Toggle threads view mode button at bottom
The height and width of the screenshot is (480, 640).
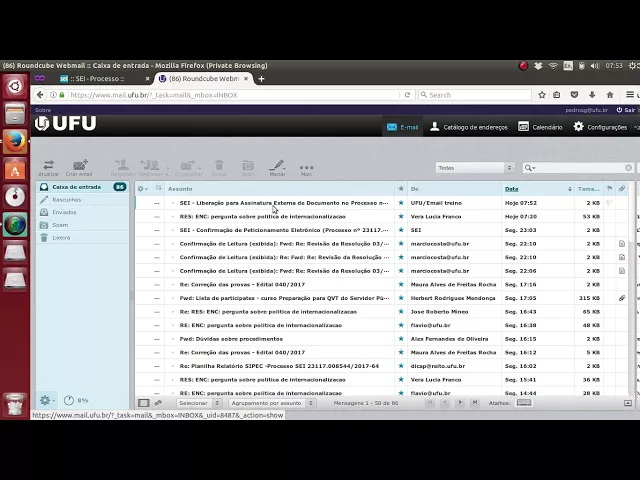click(158, 403)
